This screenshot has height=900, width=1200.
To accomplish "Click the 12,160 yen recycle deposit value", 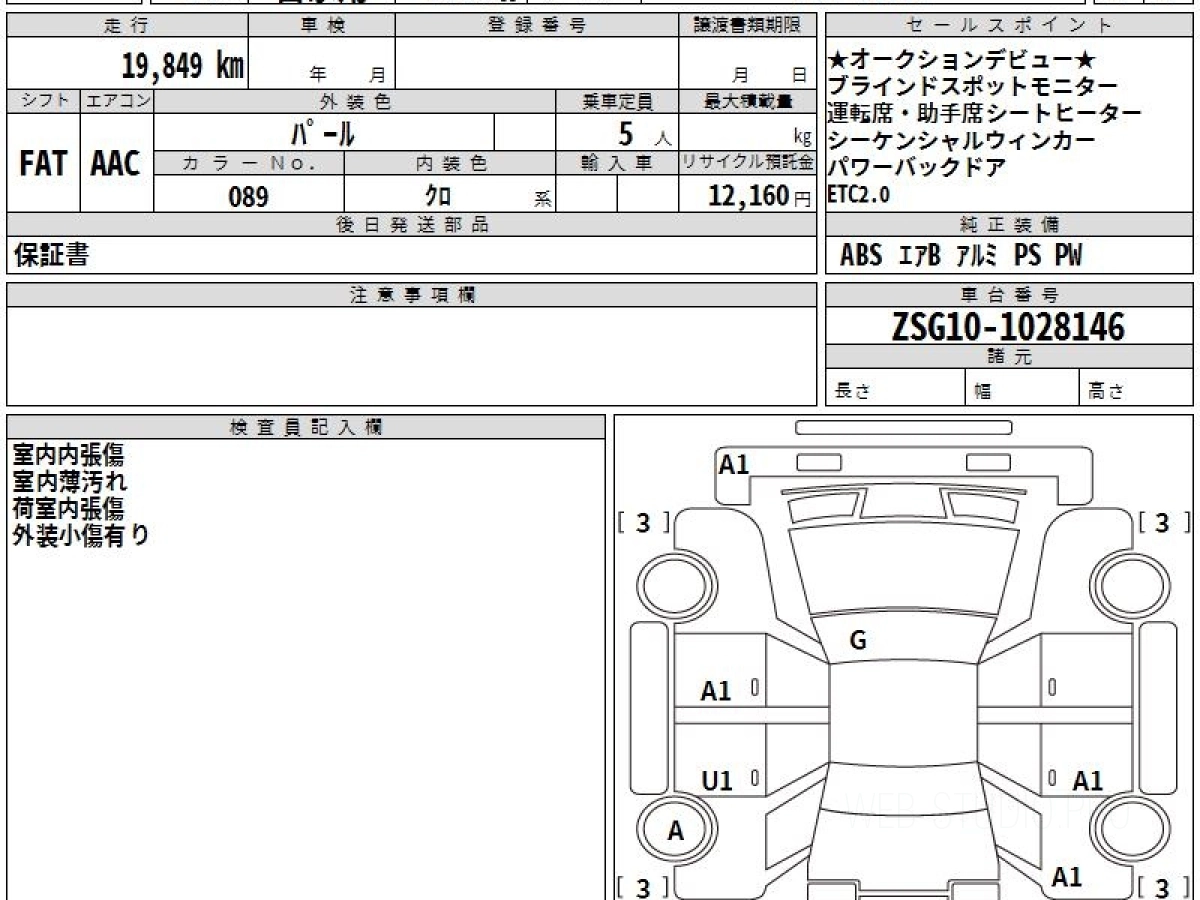I will click(x=747, y=196).
